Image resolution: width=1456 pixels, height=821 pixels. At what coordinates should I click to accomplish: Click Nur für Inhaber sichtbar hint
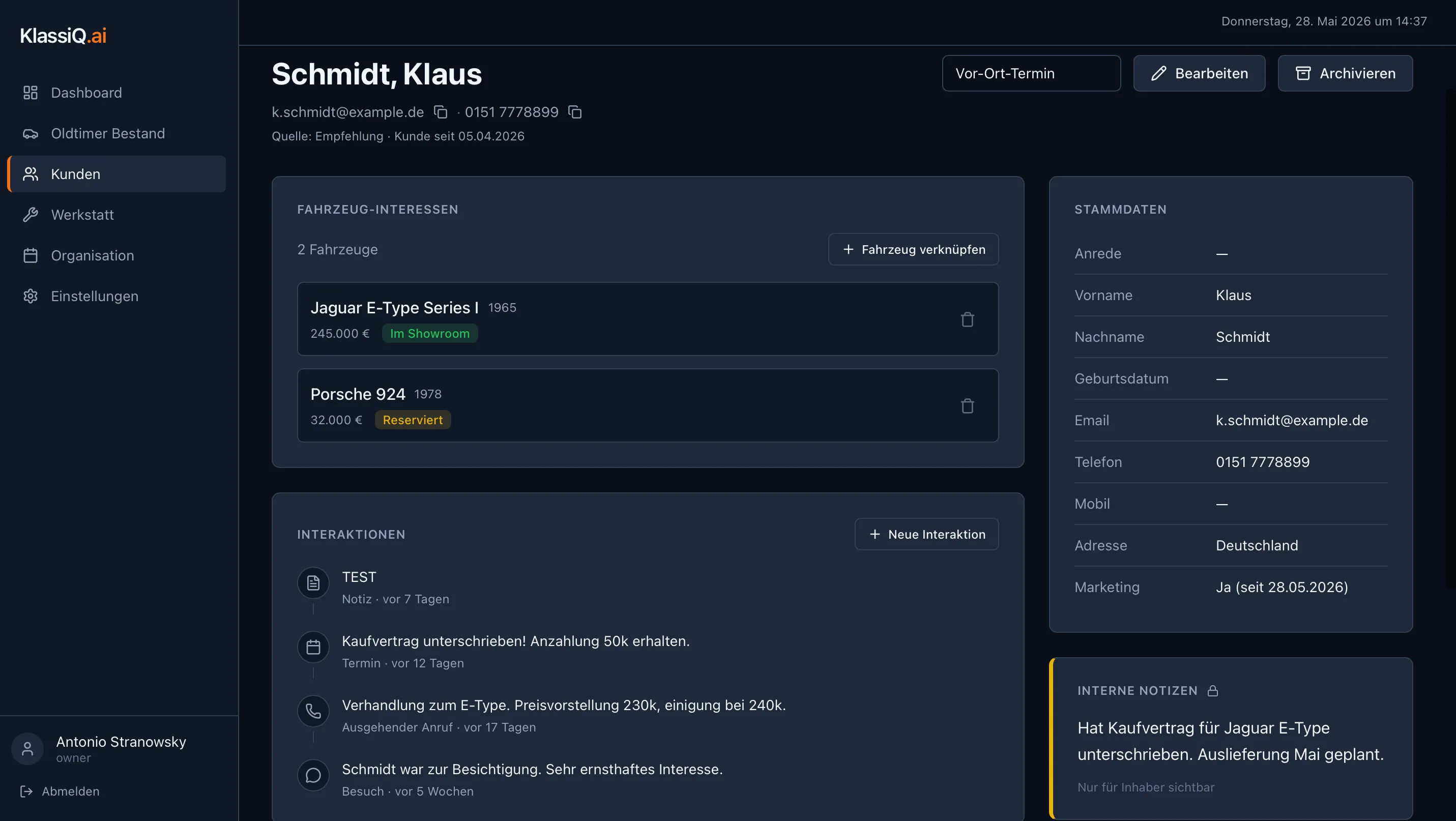click(x=1145, y=787)
